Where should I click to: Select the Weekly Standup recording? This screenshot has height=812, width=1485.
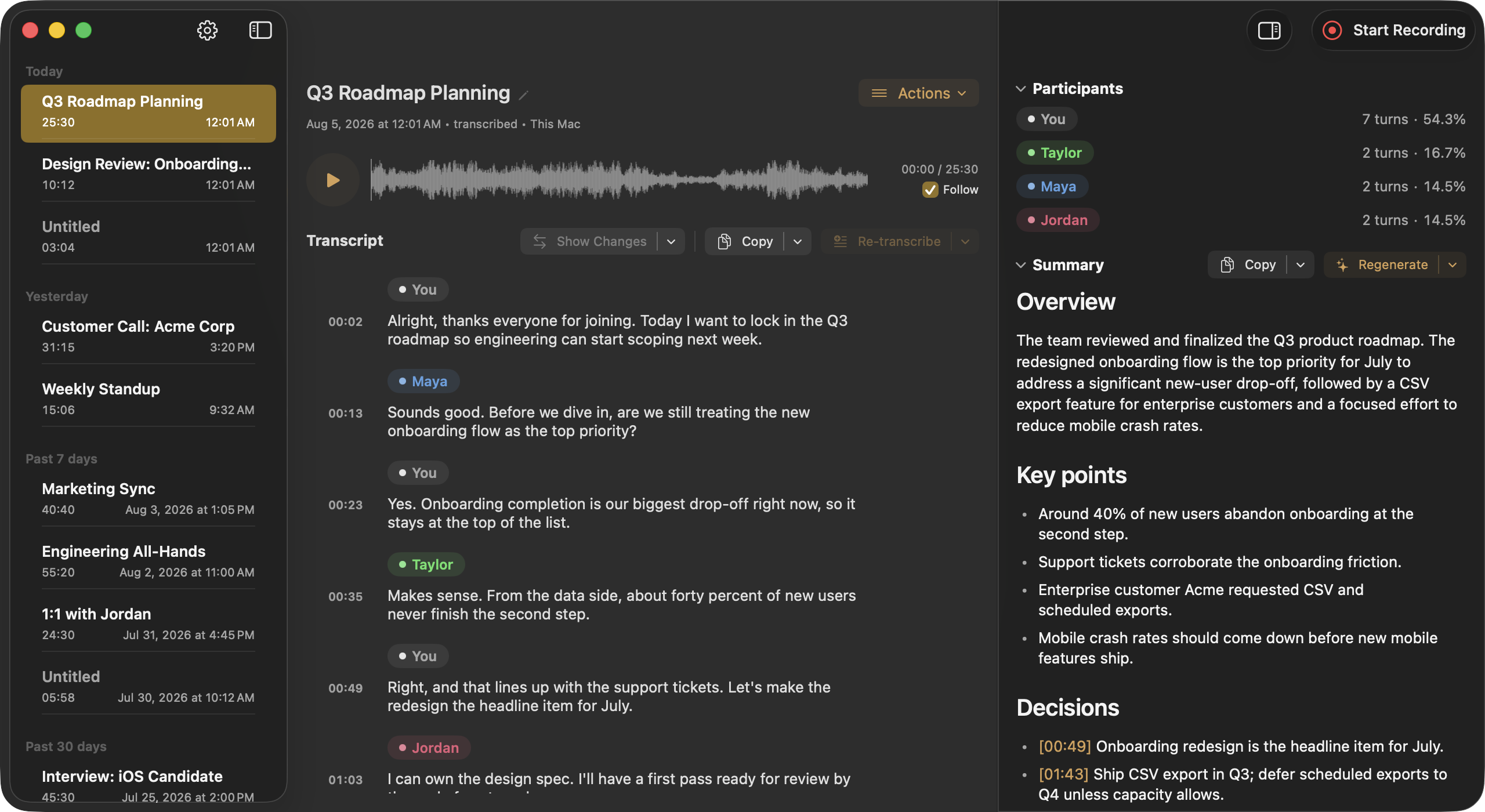148,398
